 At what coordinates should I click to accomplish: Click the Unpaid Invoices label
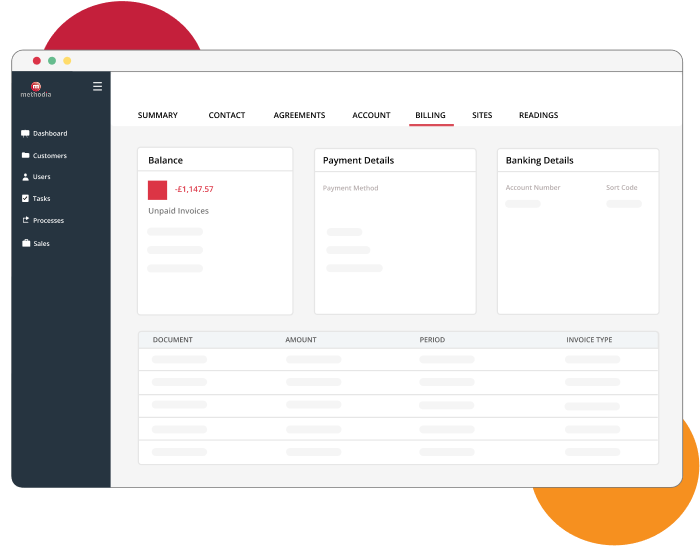(179, 211)
